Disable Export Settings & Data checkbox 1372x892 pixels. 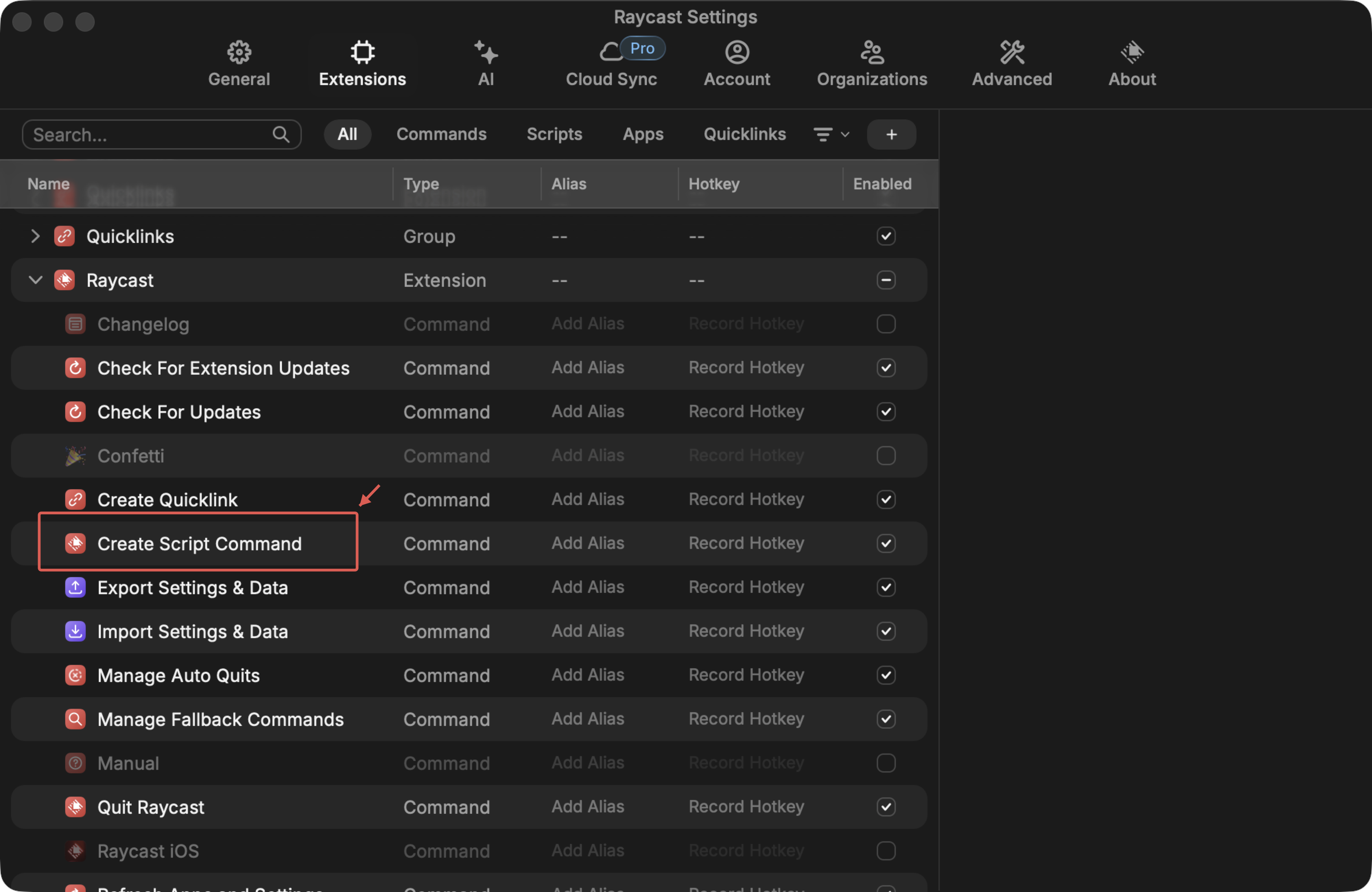[886, 587]
